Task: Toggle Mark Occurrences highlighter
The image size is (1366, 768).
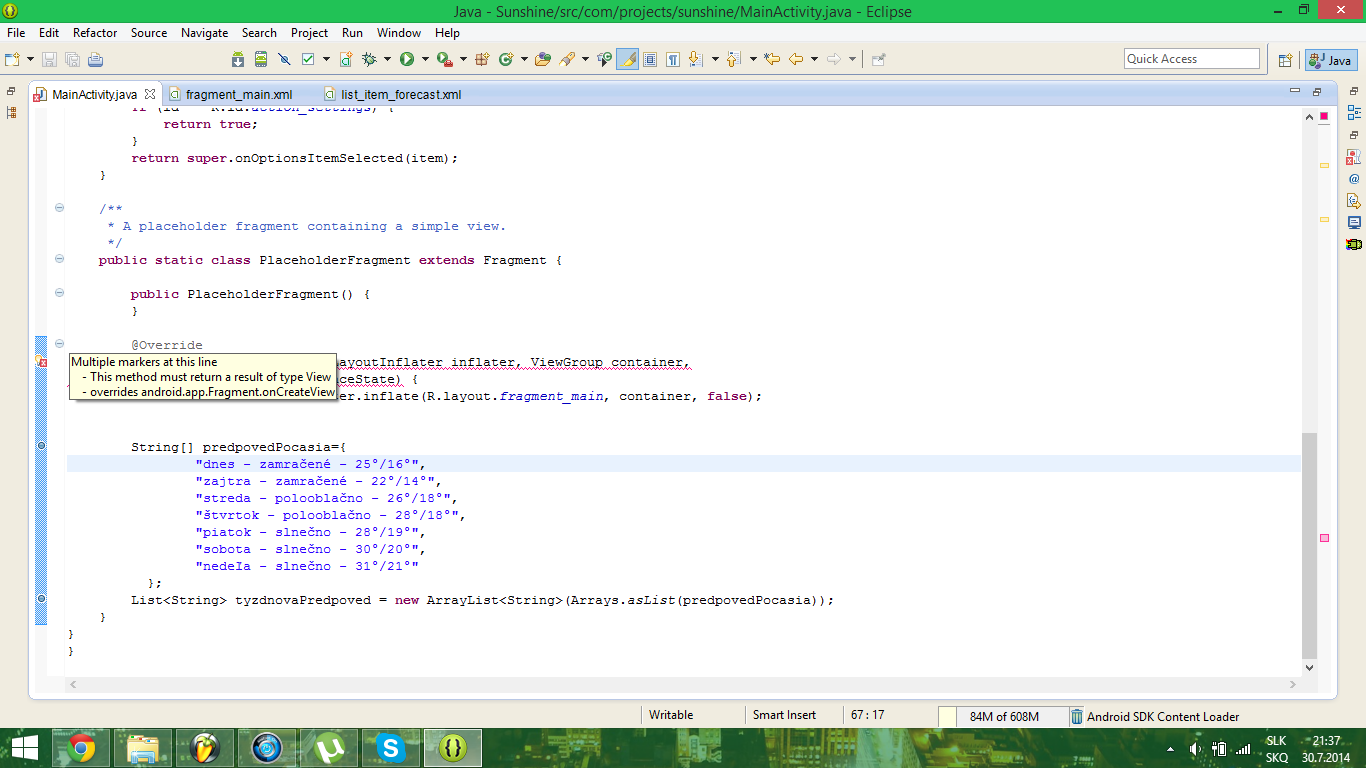Action: pyautogui.click(x=628, y=60)
